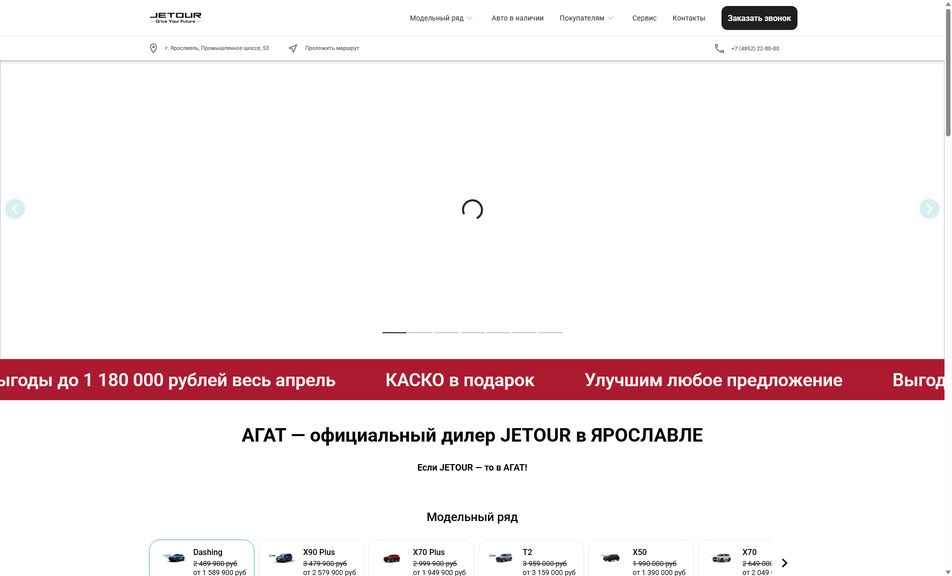This screenshot has width=952, height=576.
Task: Click the address 'г. Ярославль, Промышленное шоссе, 53'
Action: (x=217, y=48)
